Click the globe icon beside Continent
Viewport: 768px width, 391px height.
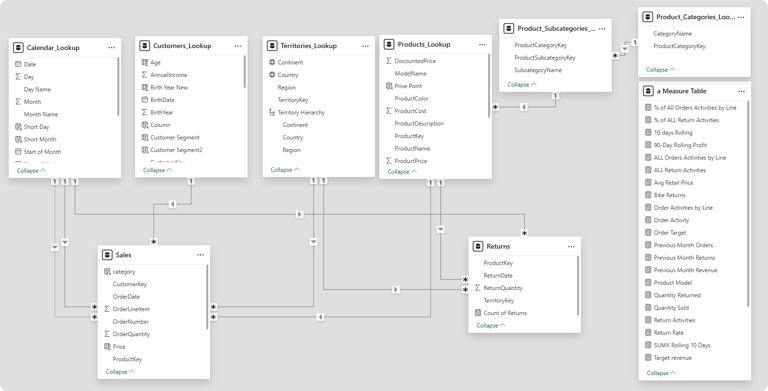tap(272, 62)
